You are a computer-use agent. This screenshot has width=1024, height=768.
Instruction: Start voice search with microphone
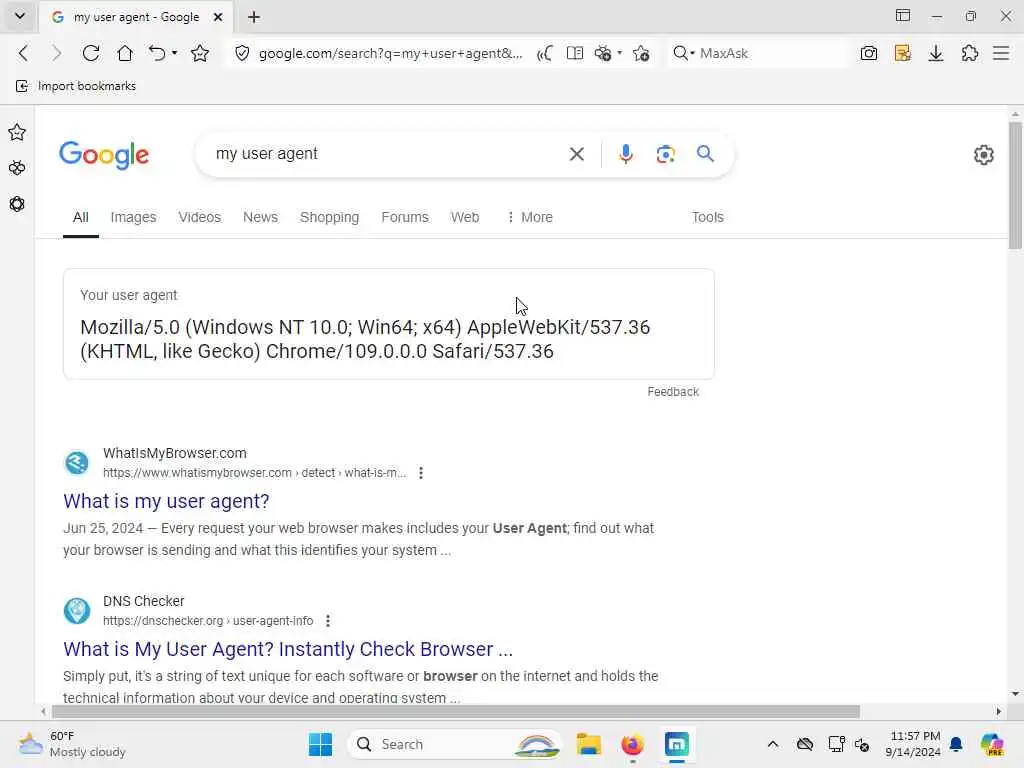point(626,154)
